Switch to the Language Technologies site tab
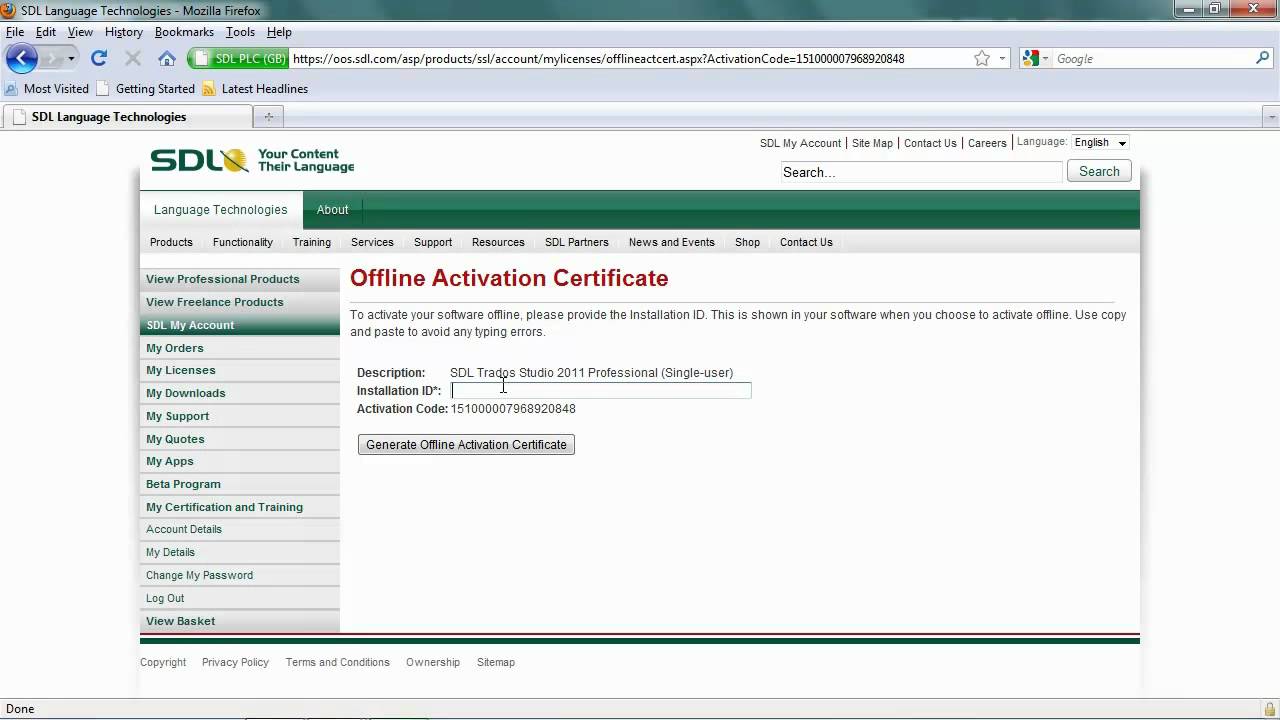 221,210
